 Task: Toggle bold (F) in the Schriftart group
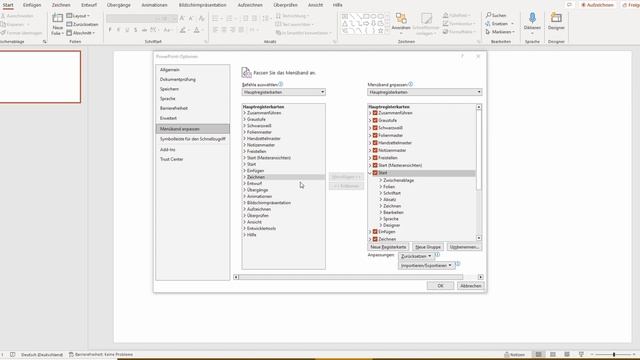tap(110, 30)
